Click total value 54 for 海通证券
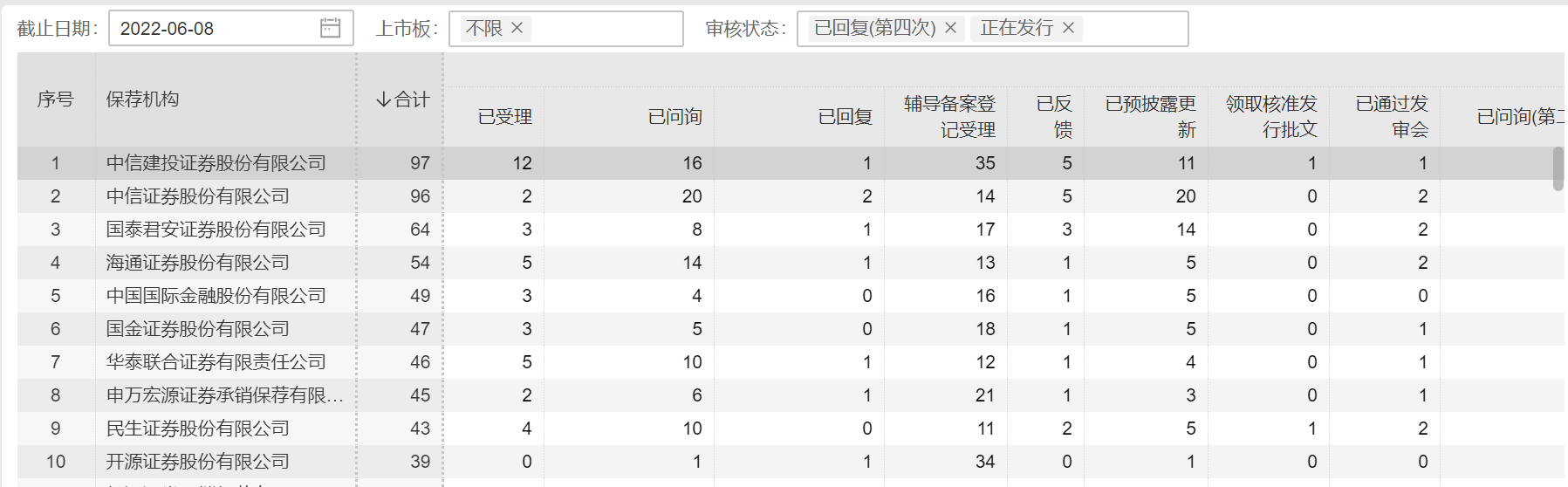Viewport: 1568px width, 487px height. pyautogui.click(x=420, y=263)
